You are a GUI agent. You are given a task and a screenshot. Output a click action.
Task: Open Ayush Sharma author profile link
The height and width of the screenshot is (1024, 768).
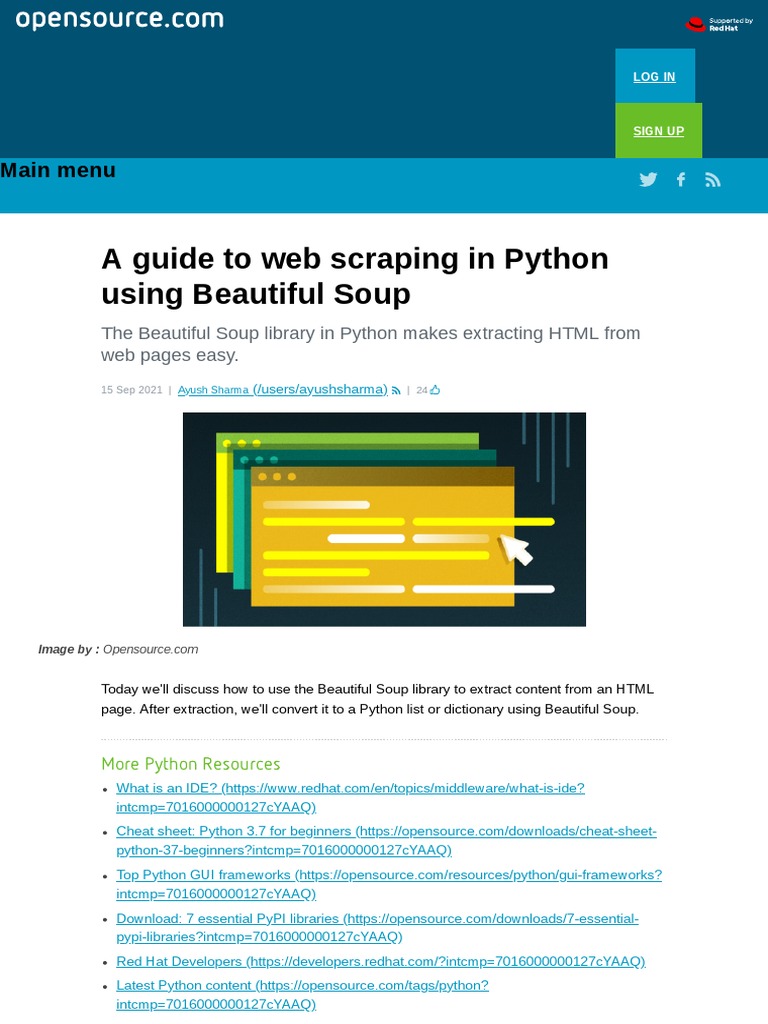pyautogui.click(x=283, y=389)
